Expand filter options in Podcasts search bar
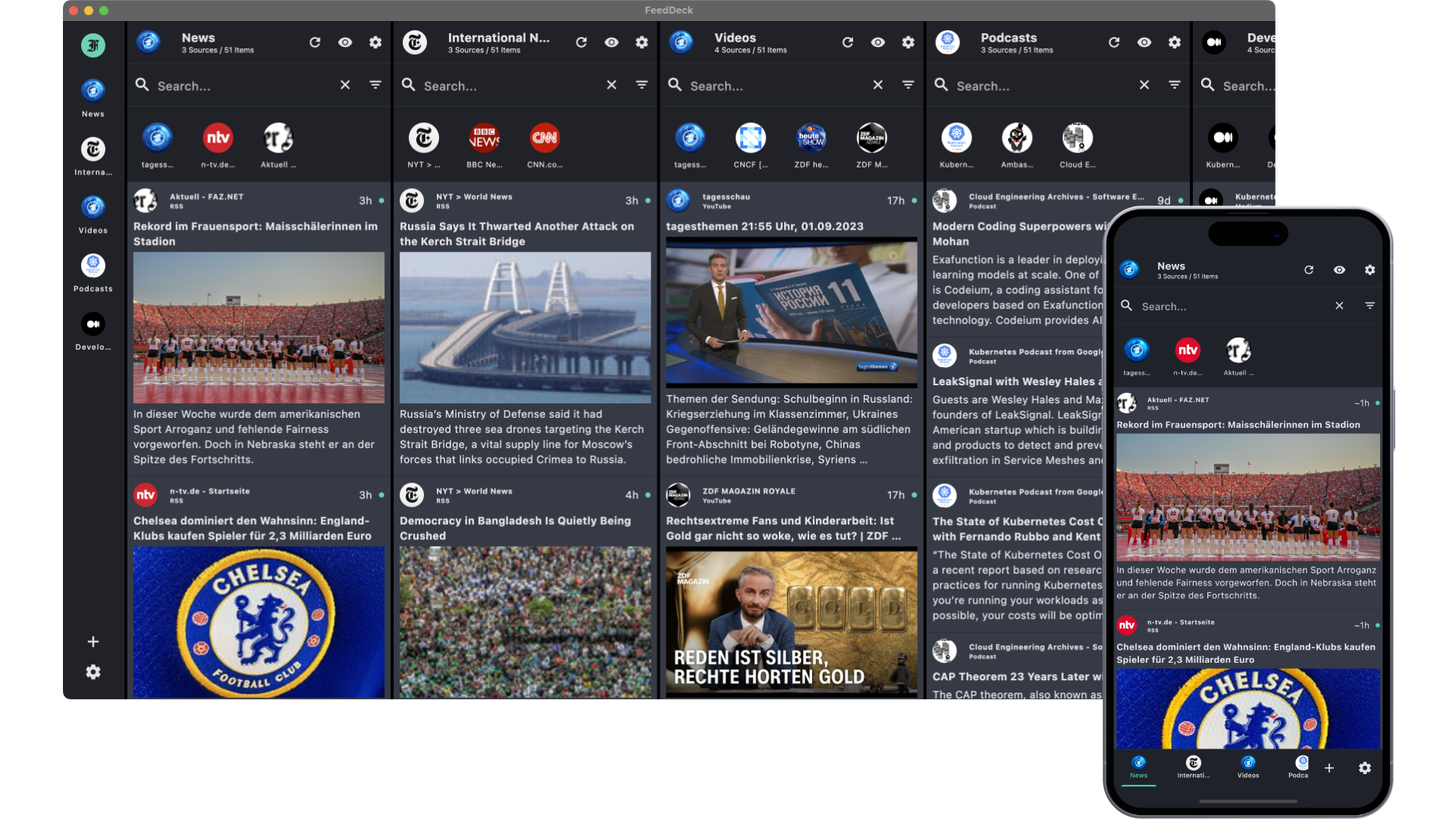 1174,85
